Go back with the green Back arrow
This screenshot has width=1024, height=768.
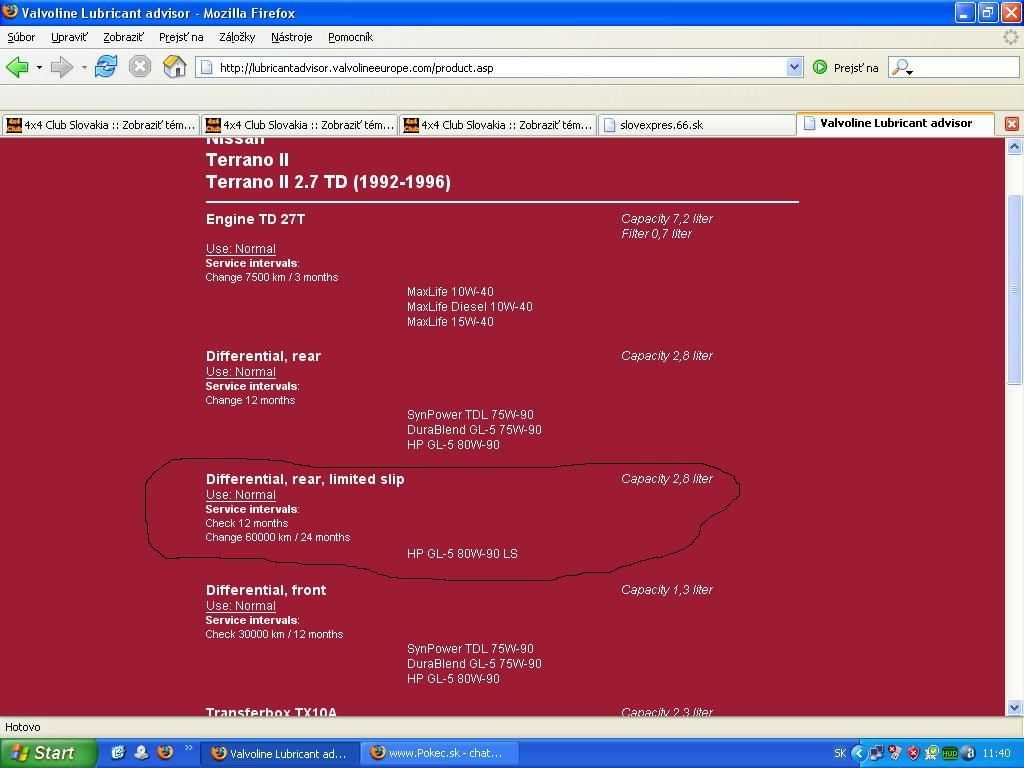click(17, 67)
